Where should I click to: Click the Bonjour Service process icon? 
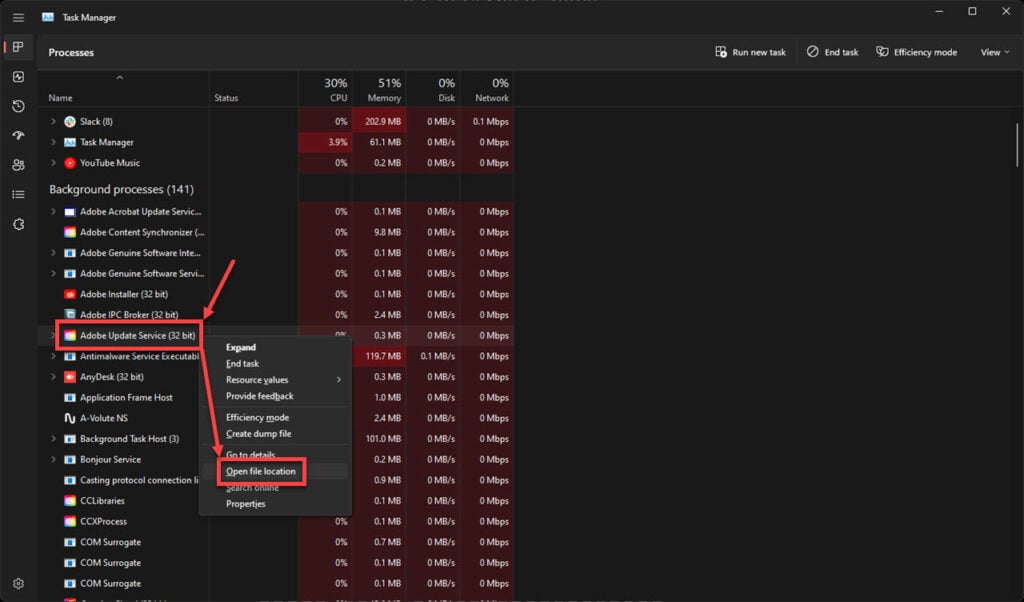(70, 459)
